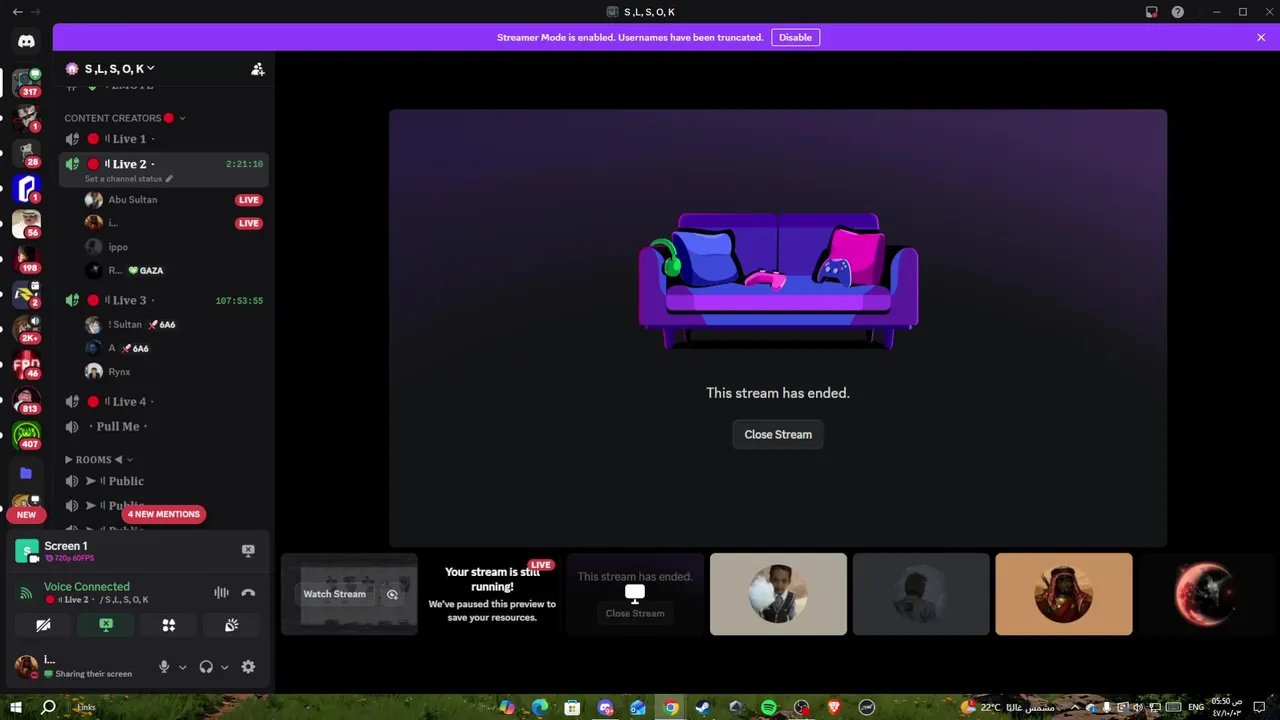Click the NEW servers indicator pill
The width and height of the screenshot is (1280, 720).
(26, 515)
